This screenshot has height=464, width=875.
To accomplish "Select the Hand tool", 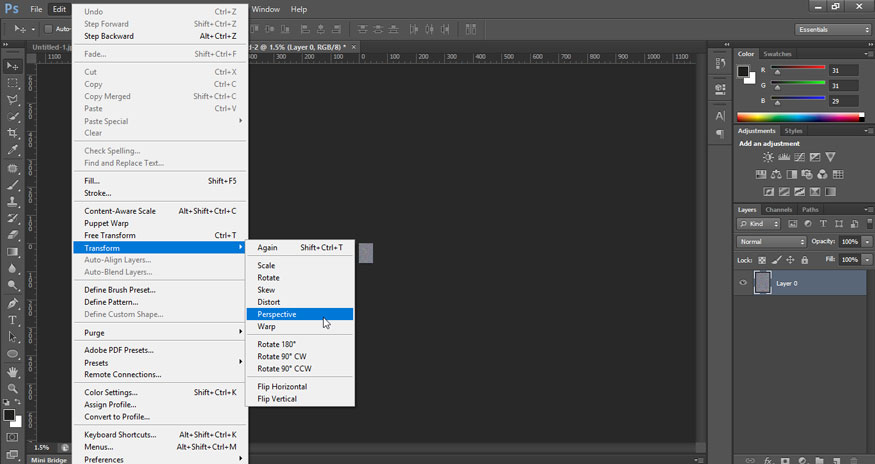I will (x=12, y=372).
